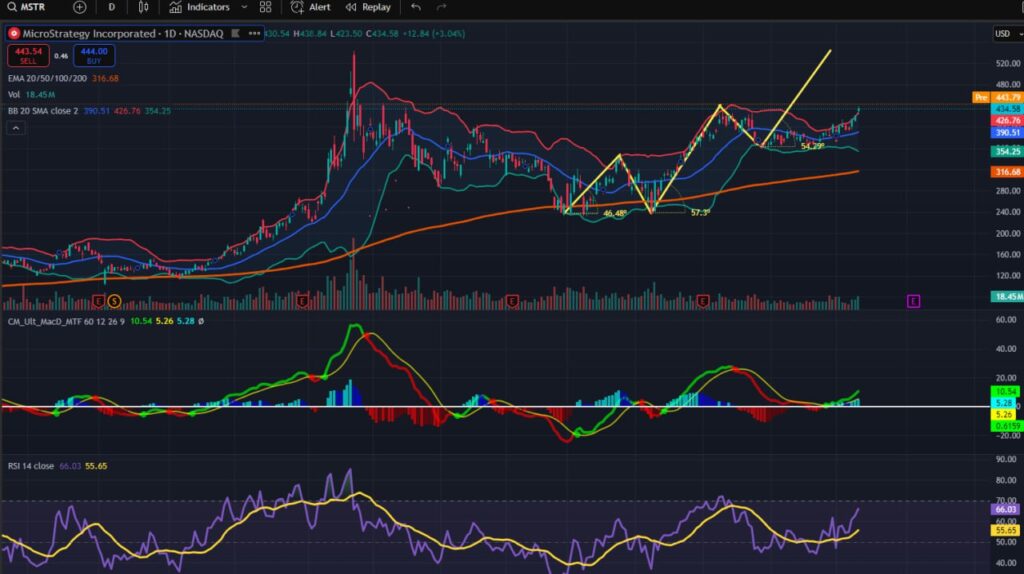Click the 46.48° angle label on chart
Screen dimensions: 1024x574
pyautogui.click(x=615, y=214)
